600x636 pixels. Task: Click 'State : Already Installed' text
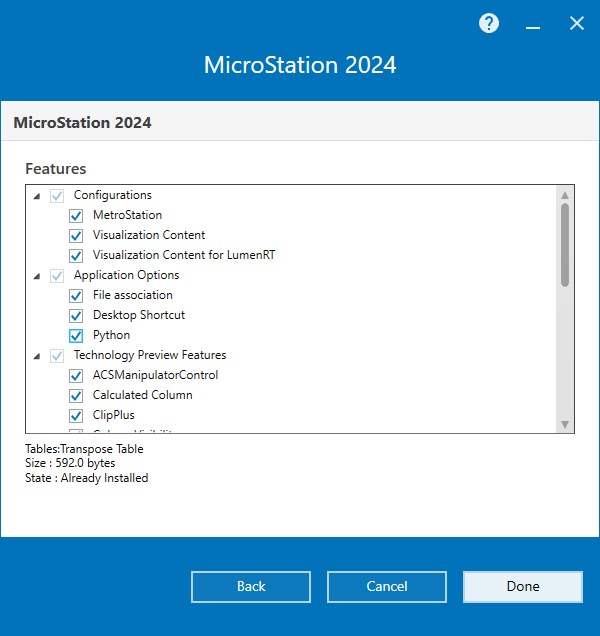[x=86, y=478]
